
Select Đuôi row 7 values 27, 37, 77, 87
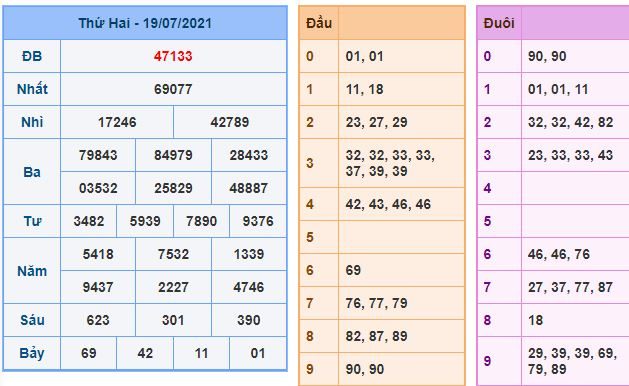tap(570, 287)
